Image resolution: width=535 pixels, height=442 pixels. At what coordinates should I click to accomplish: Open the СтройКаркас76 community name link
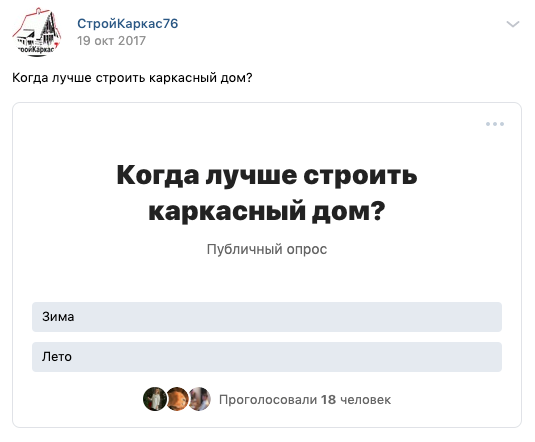point(128,24)
